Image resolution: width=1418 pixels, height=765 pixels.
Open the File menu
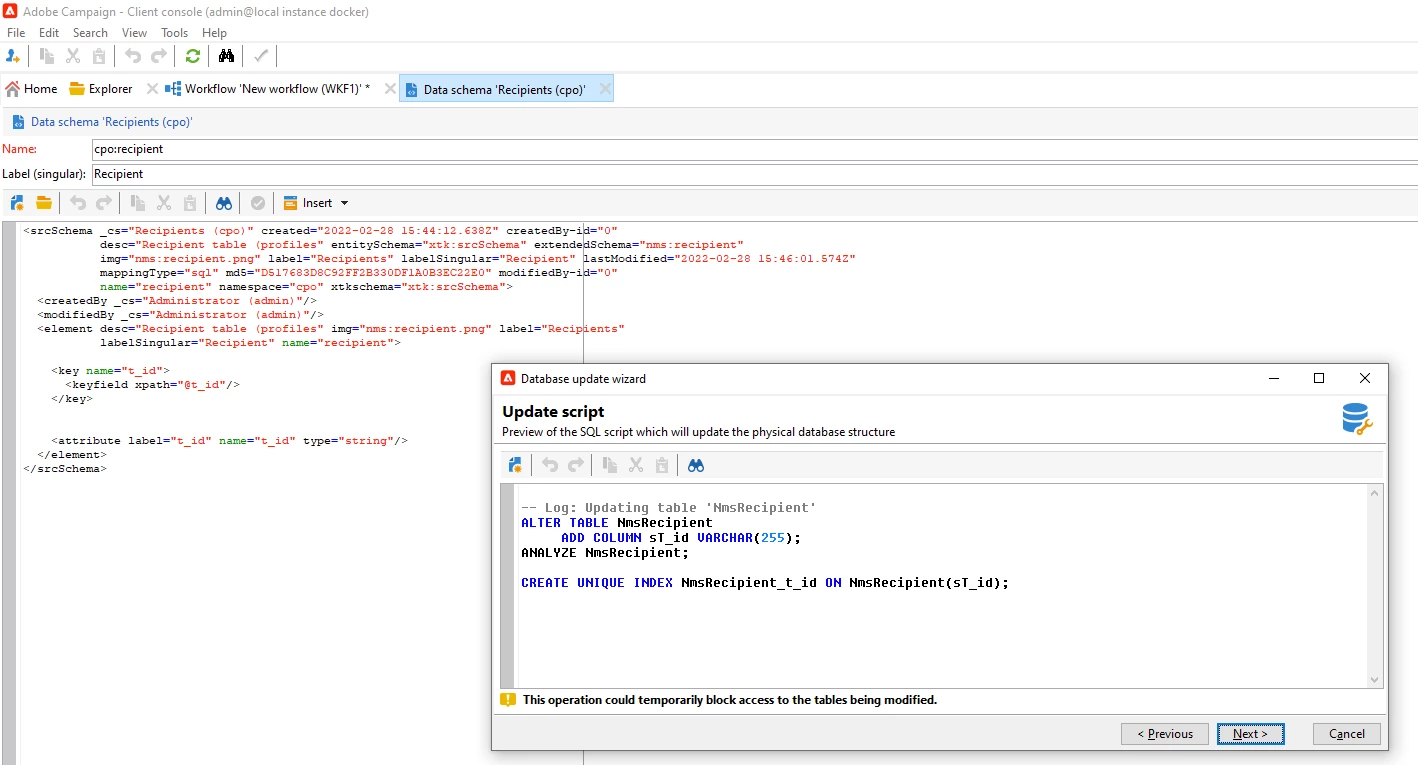[x=16, y=33]
